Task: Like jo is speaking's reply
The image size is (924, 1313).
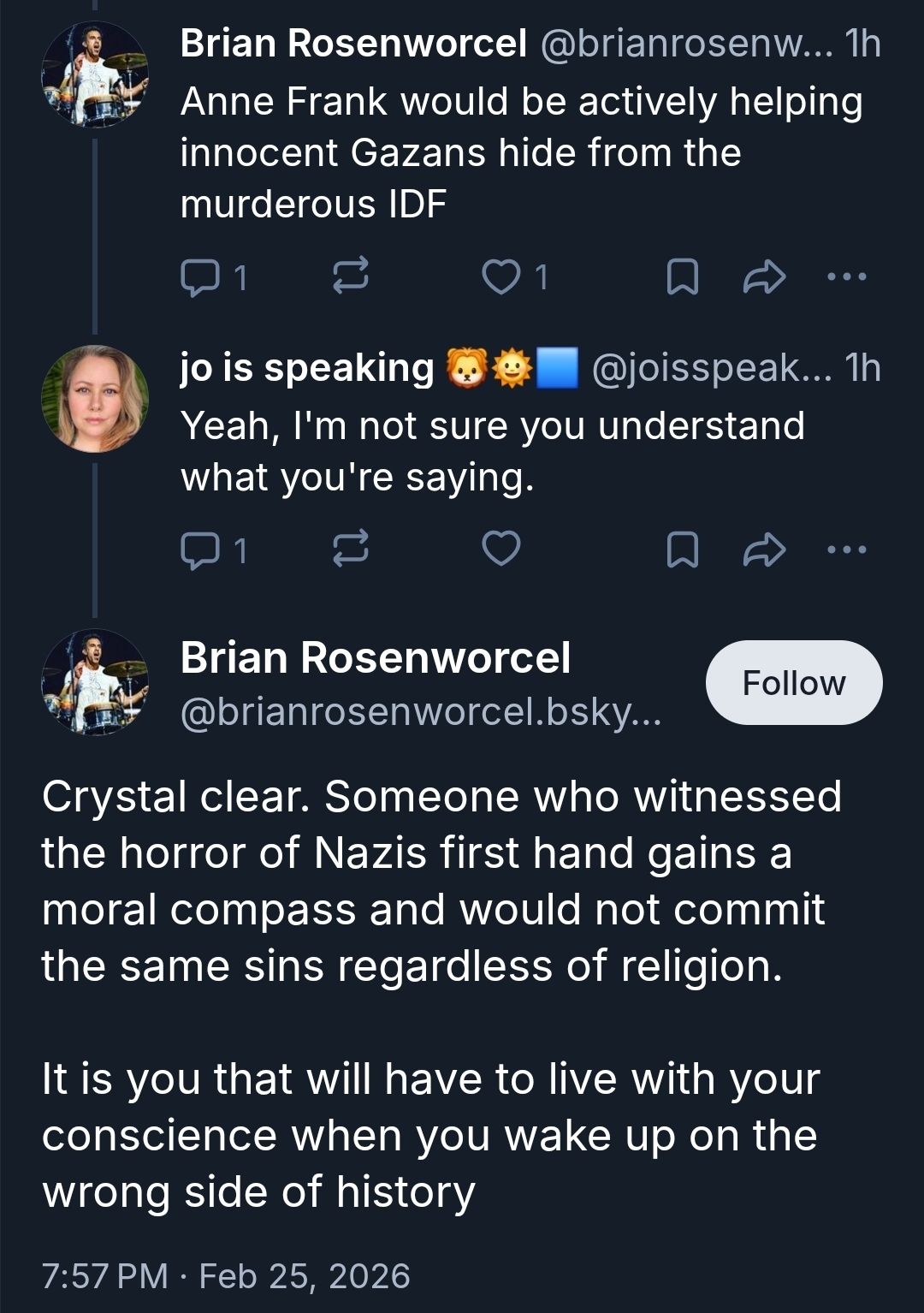Action: tap(501, 549)
